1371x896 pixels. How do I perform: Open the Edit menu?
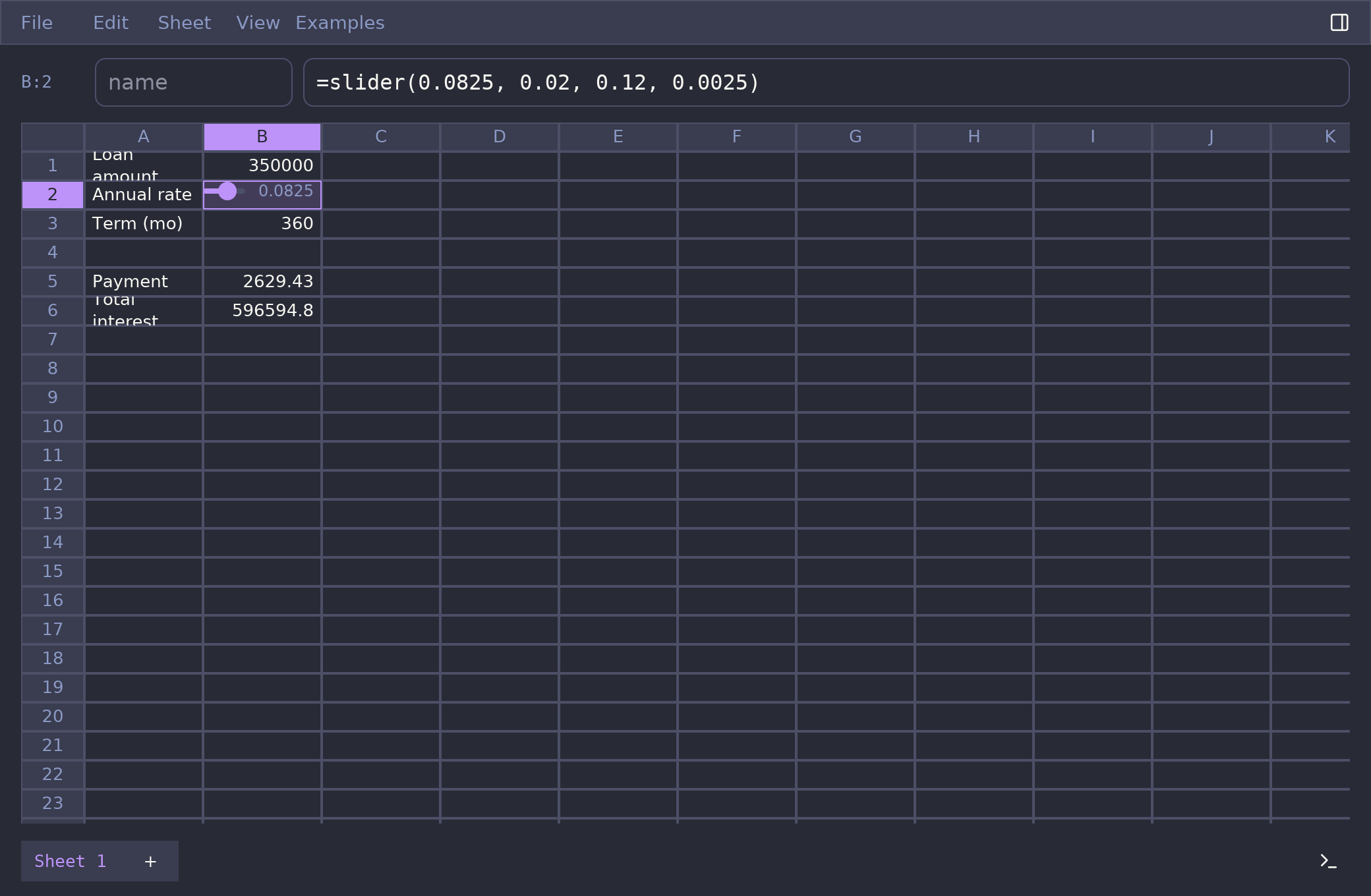tap(111, 22)
